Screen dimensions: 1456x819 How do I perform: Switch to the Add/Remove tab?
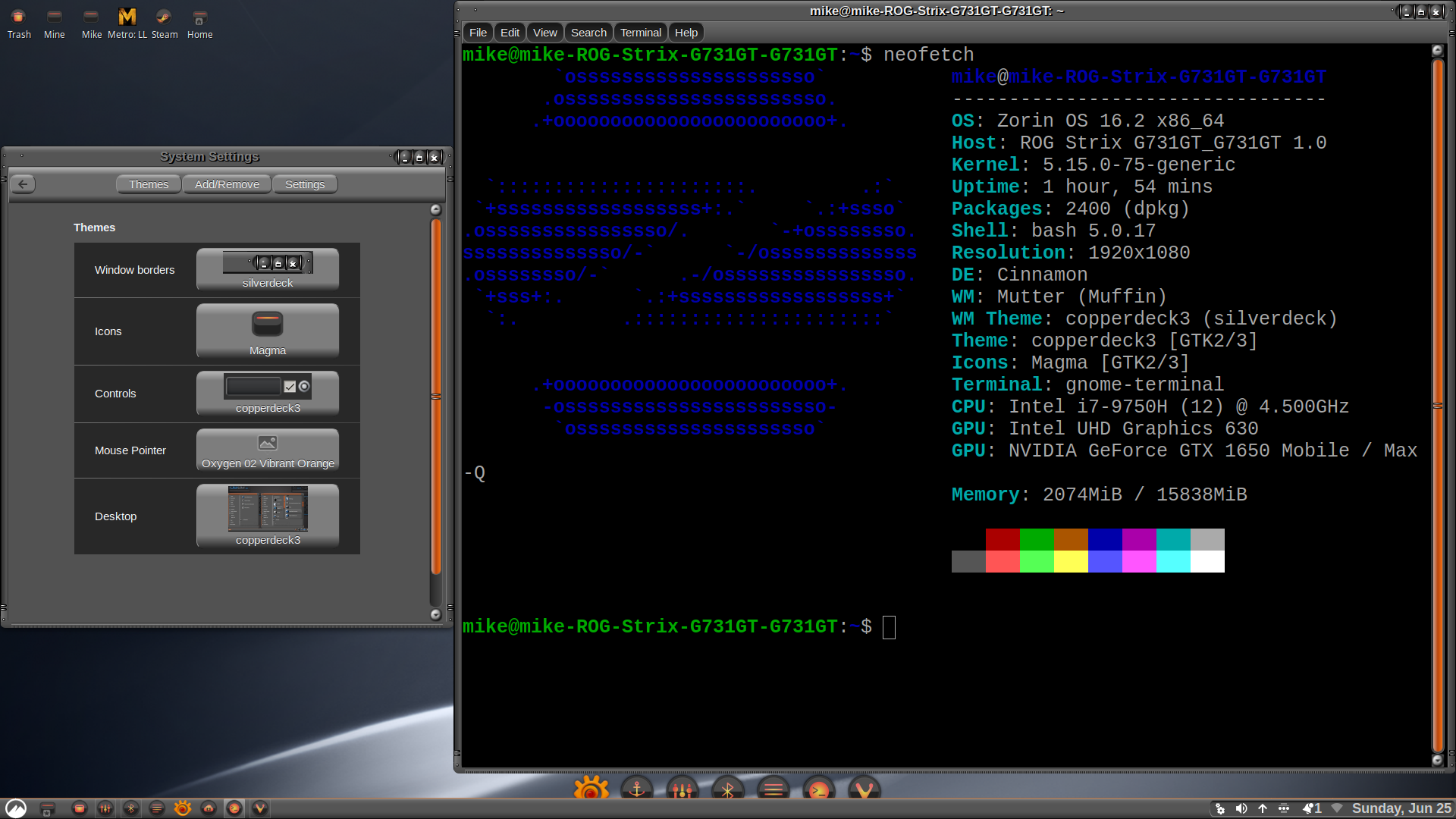pos(227,184)
